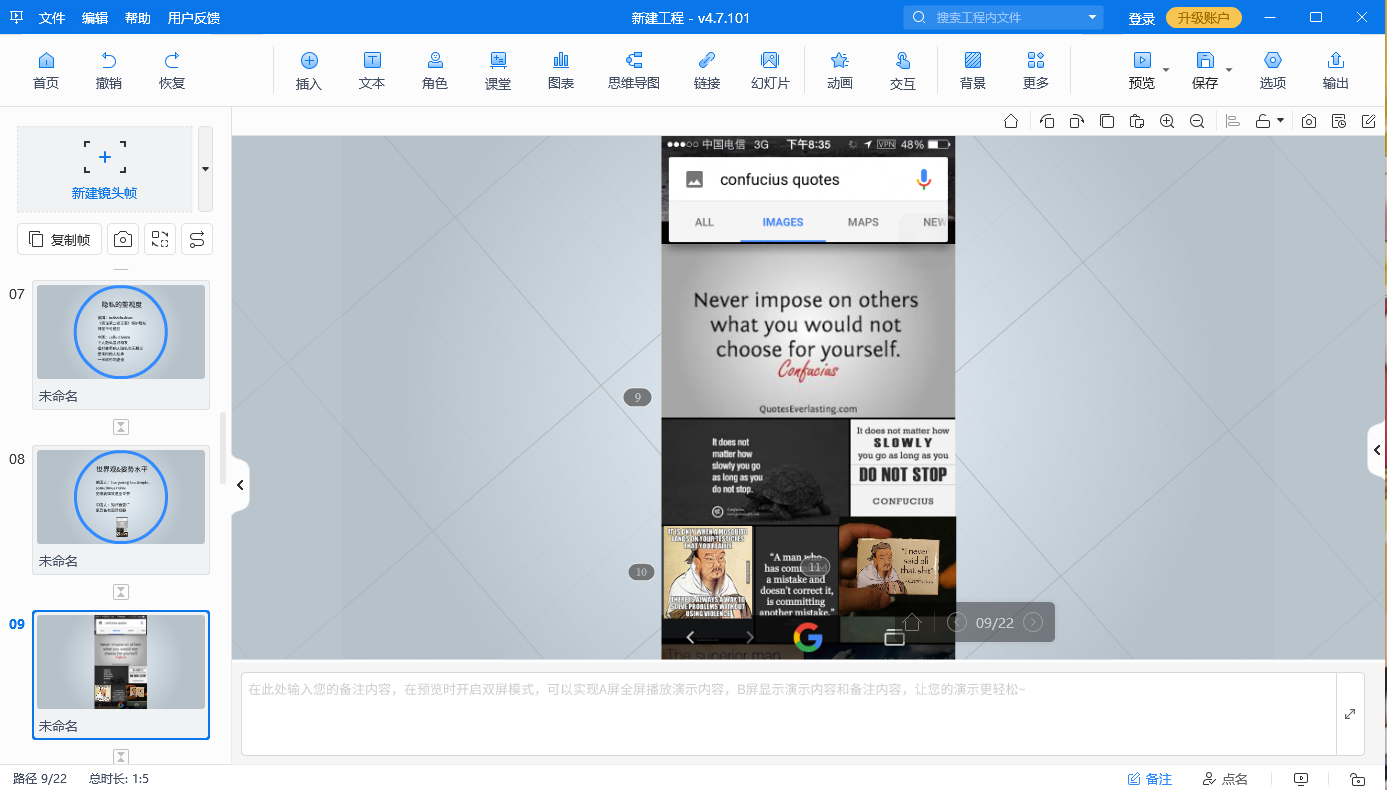Open the 帮助 help menu
This screenshot has width=1387, height=790.
coord(138,18)
